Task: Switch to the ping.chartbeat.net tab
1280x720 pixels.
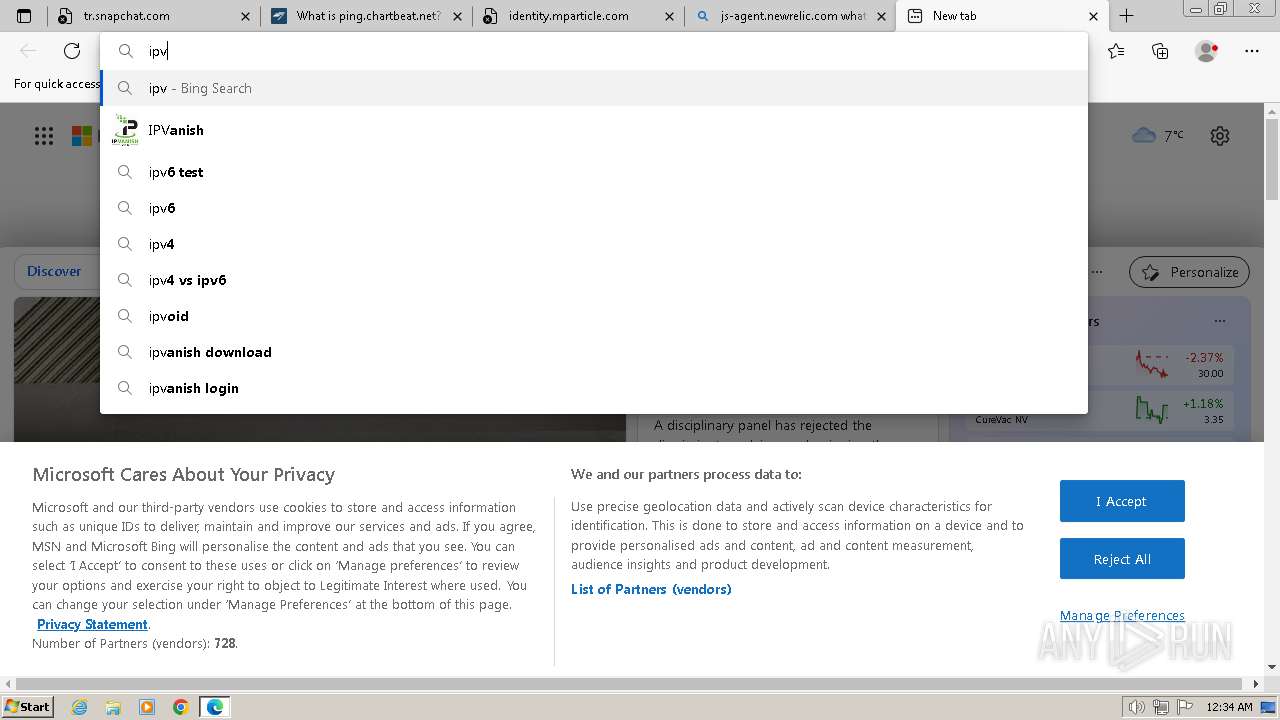Action: click(367, 16)
